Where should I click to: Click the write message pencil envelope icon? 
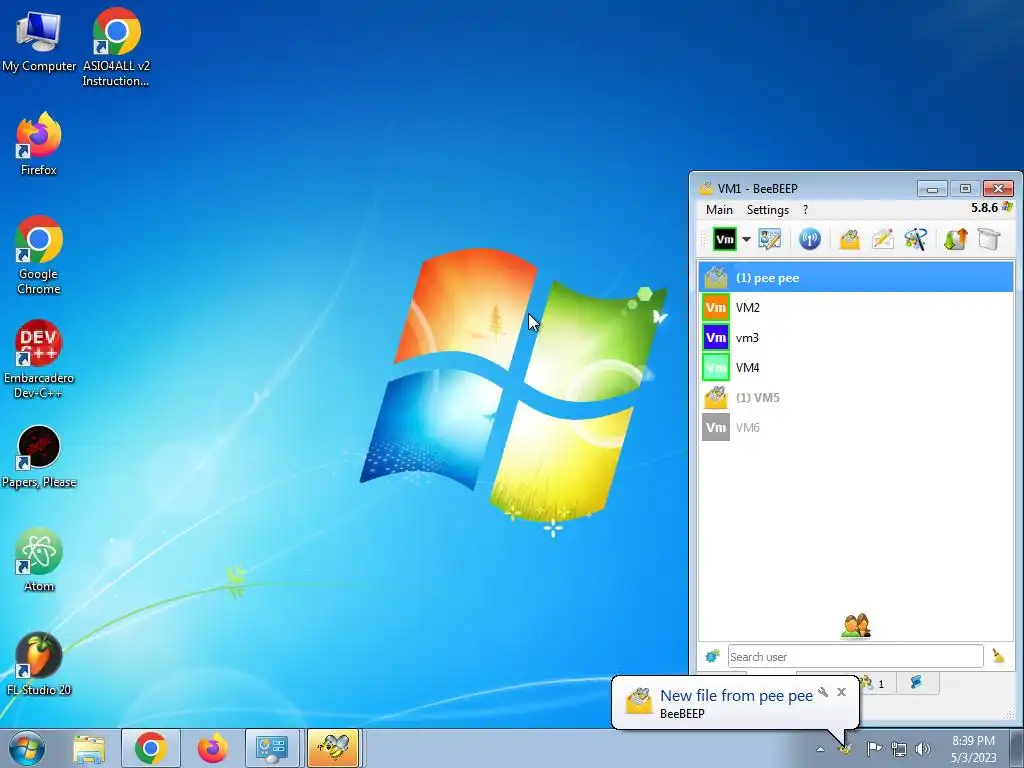point(882,239)
